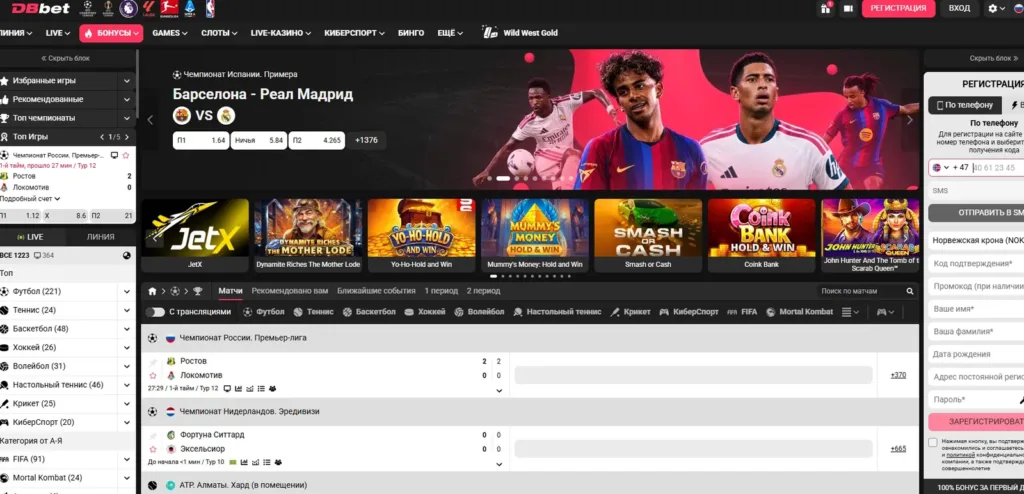Click the home icon in matches breadcrumb
This screenshot has height=494, width=1024.
152,291
